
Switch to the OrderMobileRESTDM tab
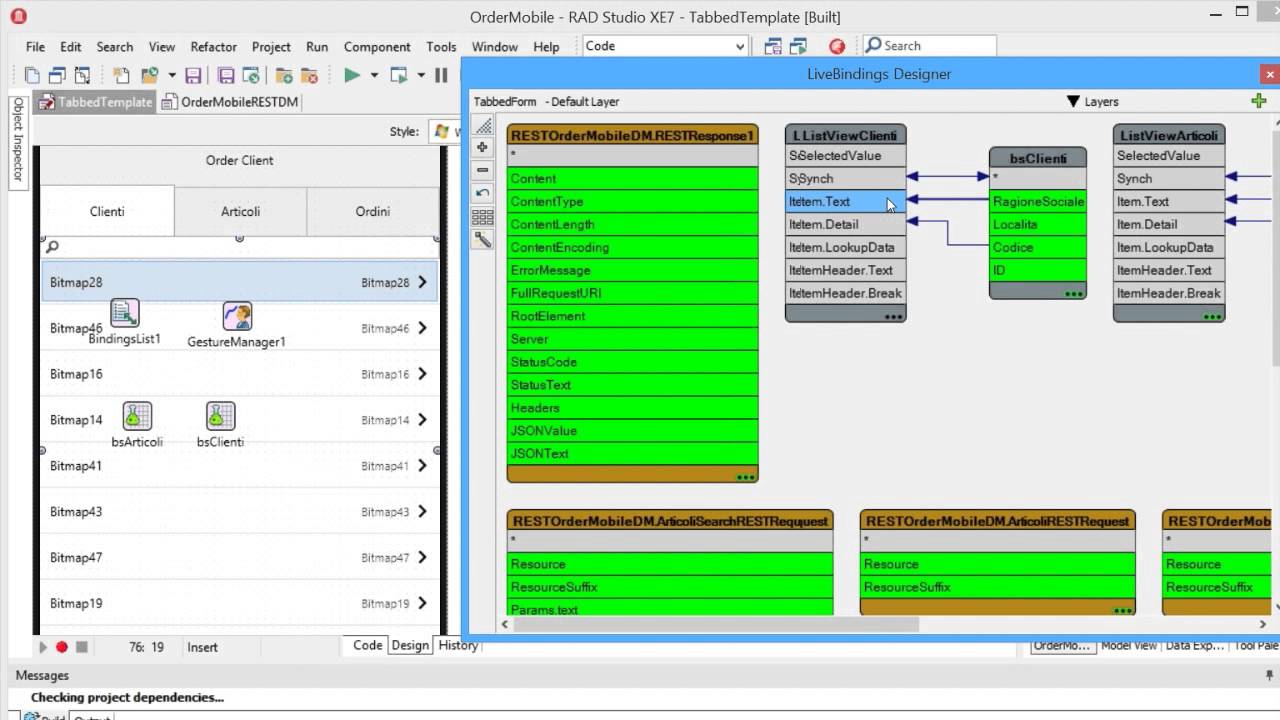coord(230,102)
